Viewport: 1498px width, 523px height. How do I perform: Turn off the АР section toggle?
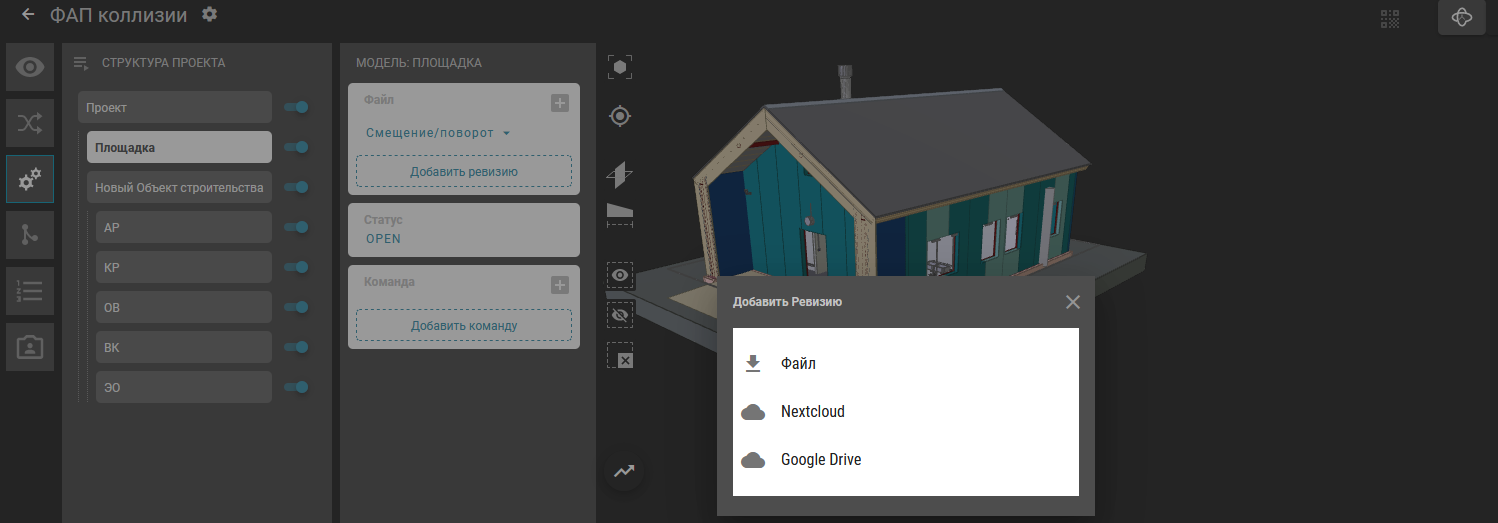[296, 227]
